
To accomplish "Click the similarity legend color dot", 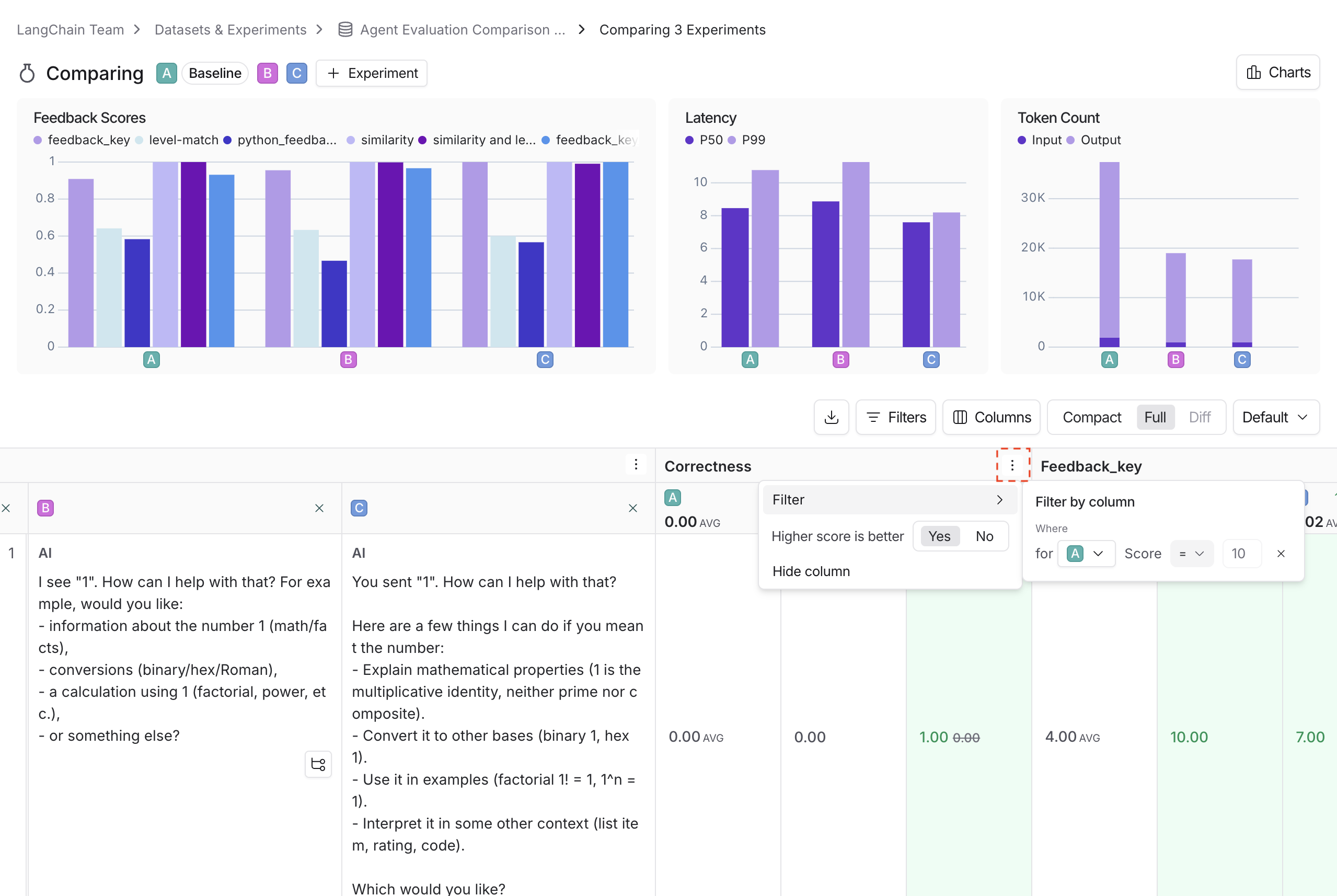I will (351, 140).
